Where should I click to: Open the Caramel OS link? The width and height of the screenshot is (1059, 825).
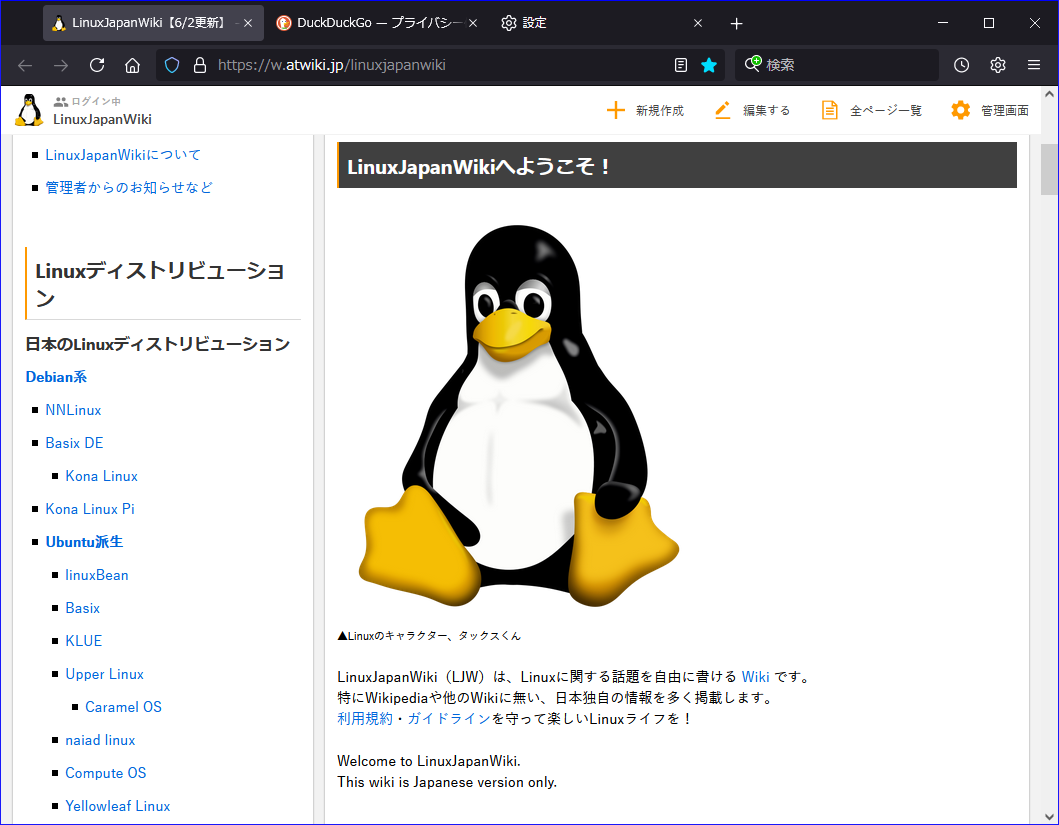click(x=124, y=708)
